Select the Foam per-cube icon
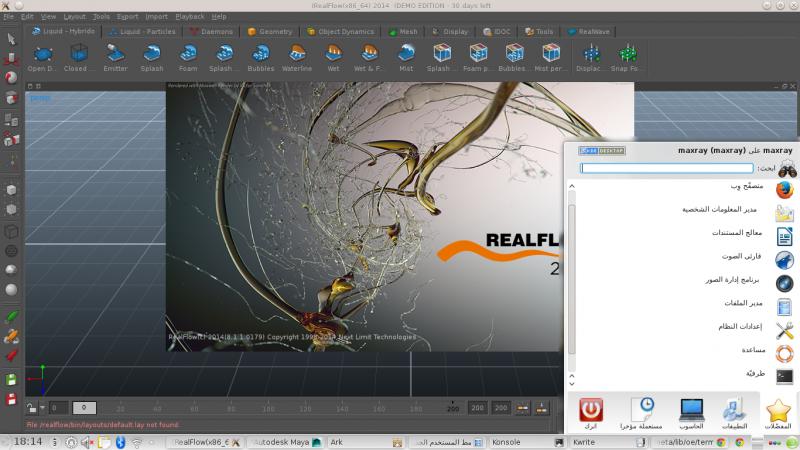 pos(478,53)
